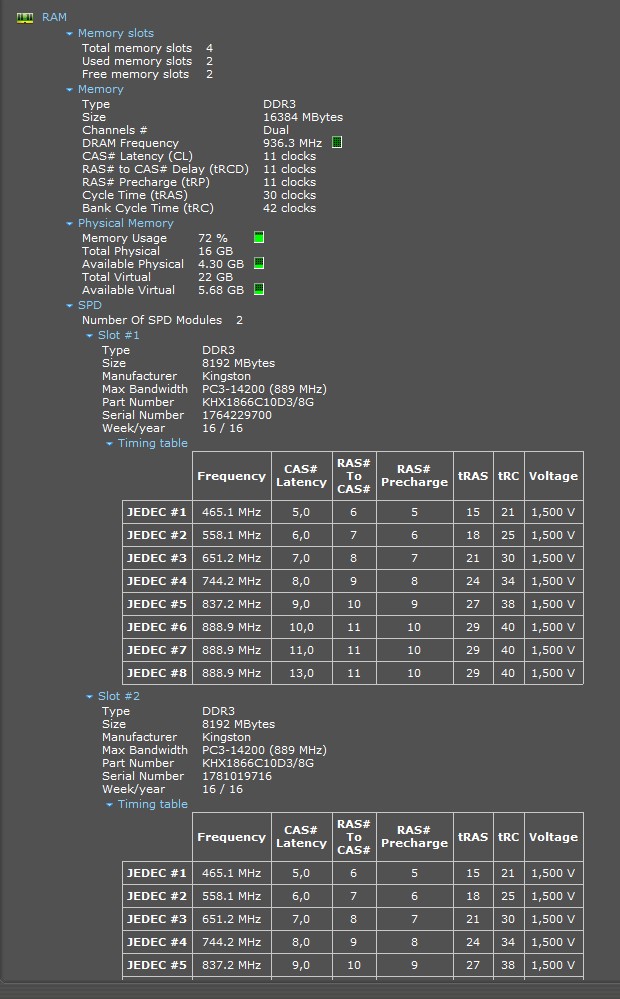Select JEDEC #2 row label in Slot #2

[x=157, y=896]
